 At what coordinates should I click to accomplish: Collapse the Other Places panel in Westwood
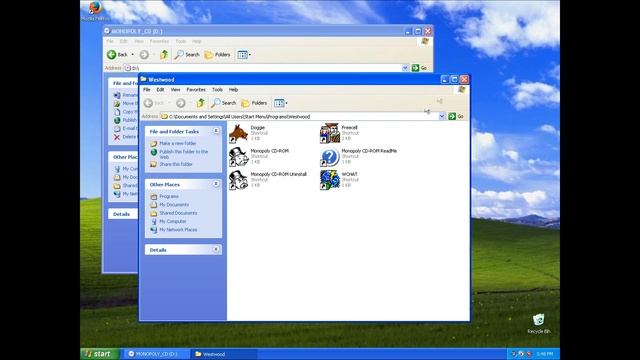216,184
